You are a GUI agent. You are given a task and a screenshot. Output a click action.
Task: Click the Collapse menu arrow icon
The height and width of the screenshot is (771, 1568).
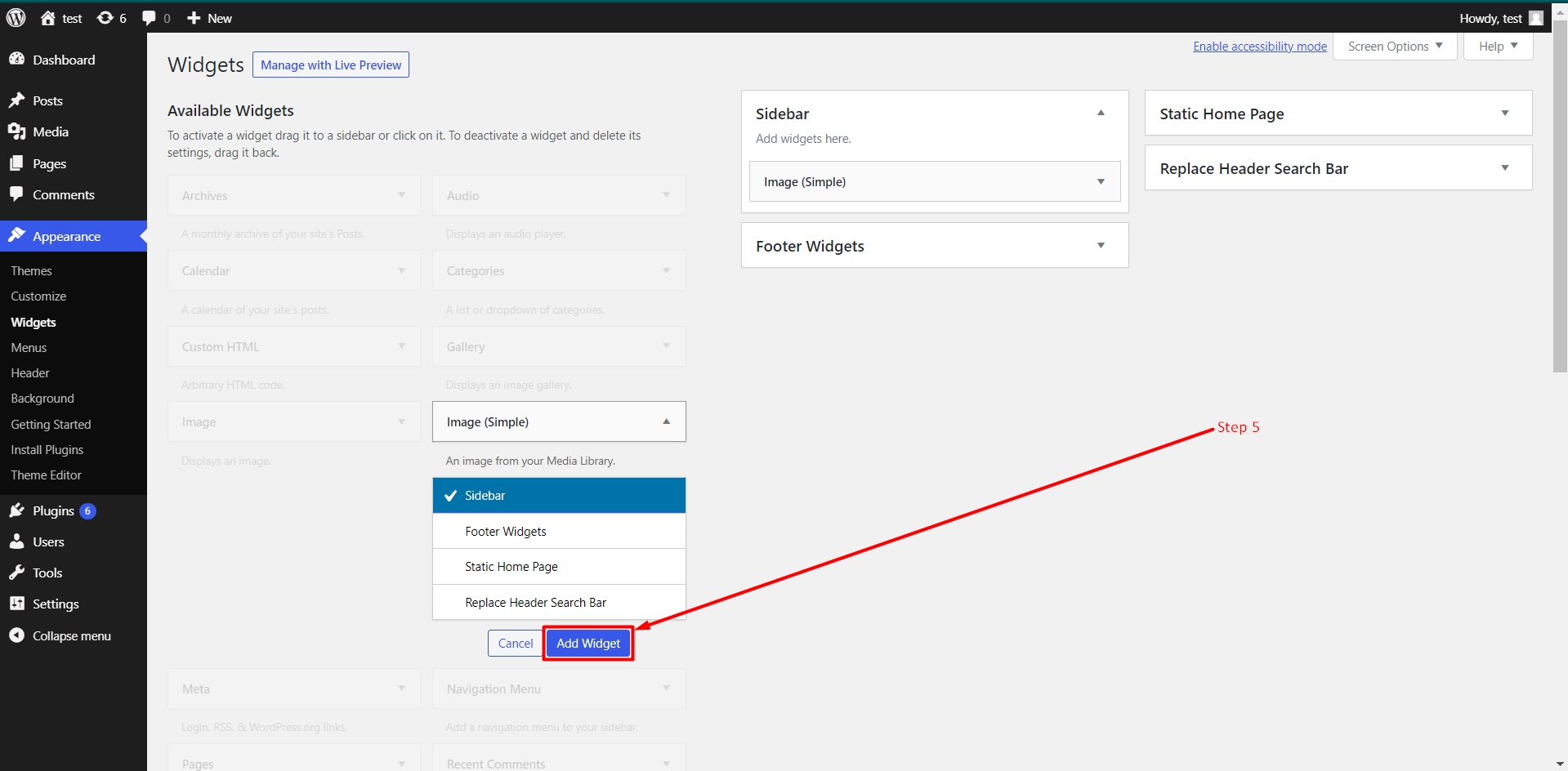pos(16,635)
